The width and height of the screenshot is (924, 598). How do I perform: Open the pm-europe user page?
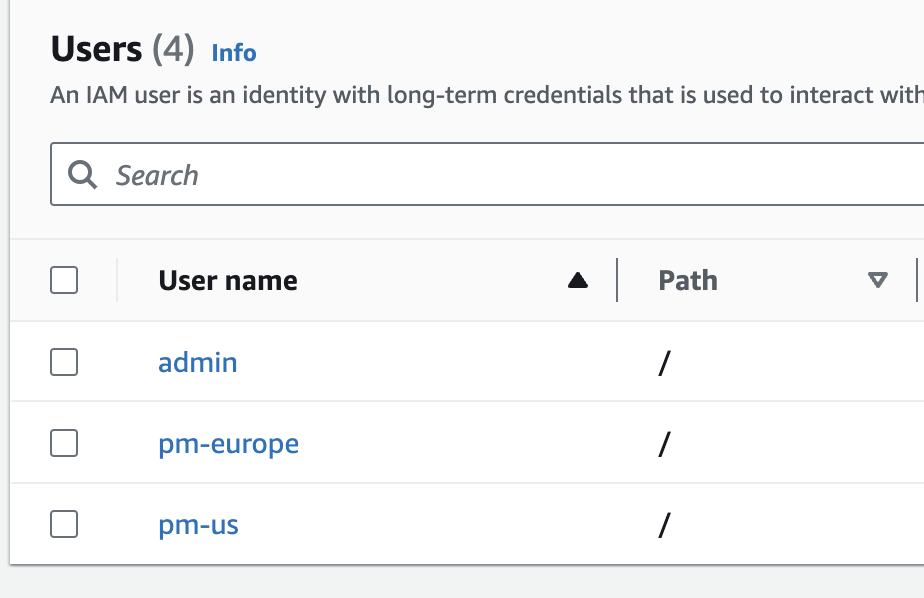click(x=228, y=443)
